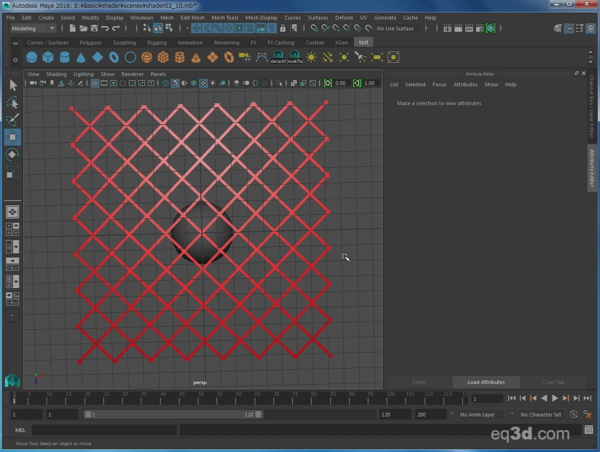This screenshot has width=600, height=452.
Task: Open the No Anim Layer dropdown
Action: click(x=482, y=414)
